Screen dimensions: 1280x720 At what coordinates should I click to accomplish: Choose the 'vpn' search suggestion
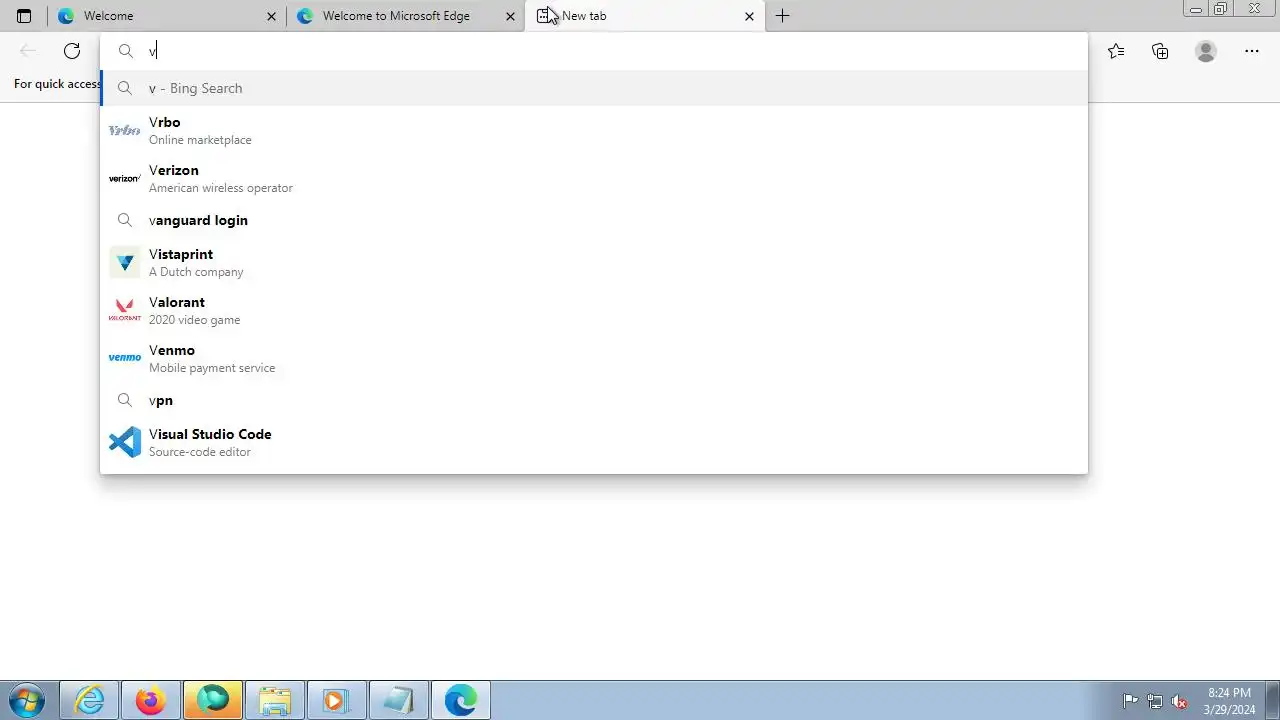click(x=594, y=400)
